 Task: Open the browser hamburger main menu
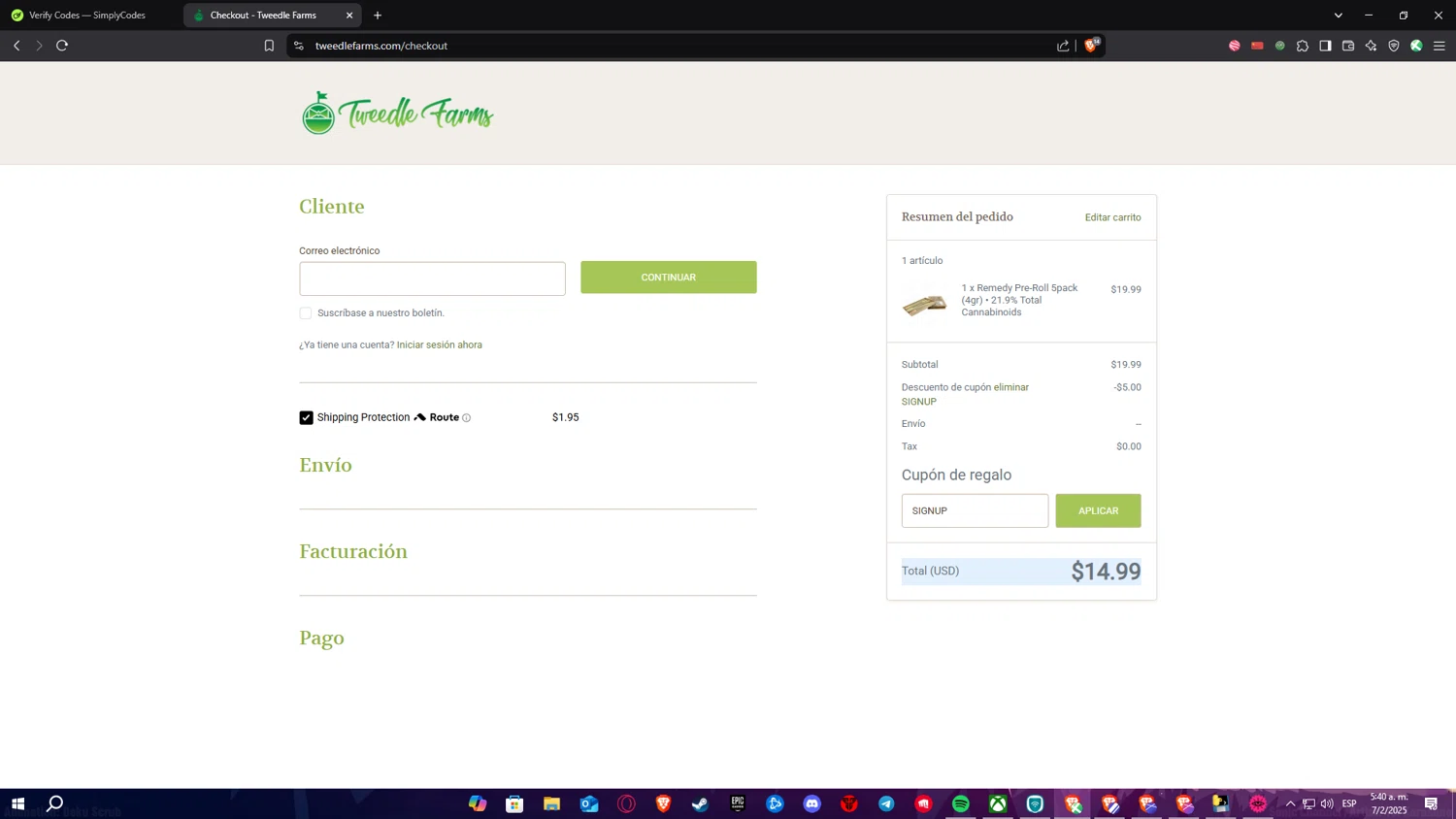[1439, 46]
